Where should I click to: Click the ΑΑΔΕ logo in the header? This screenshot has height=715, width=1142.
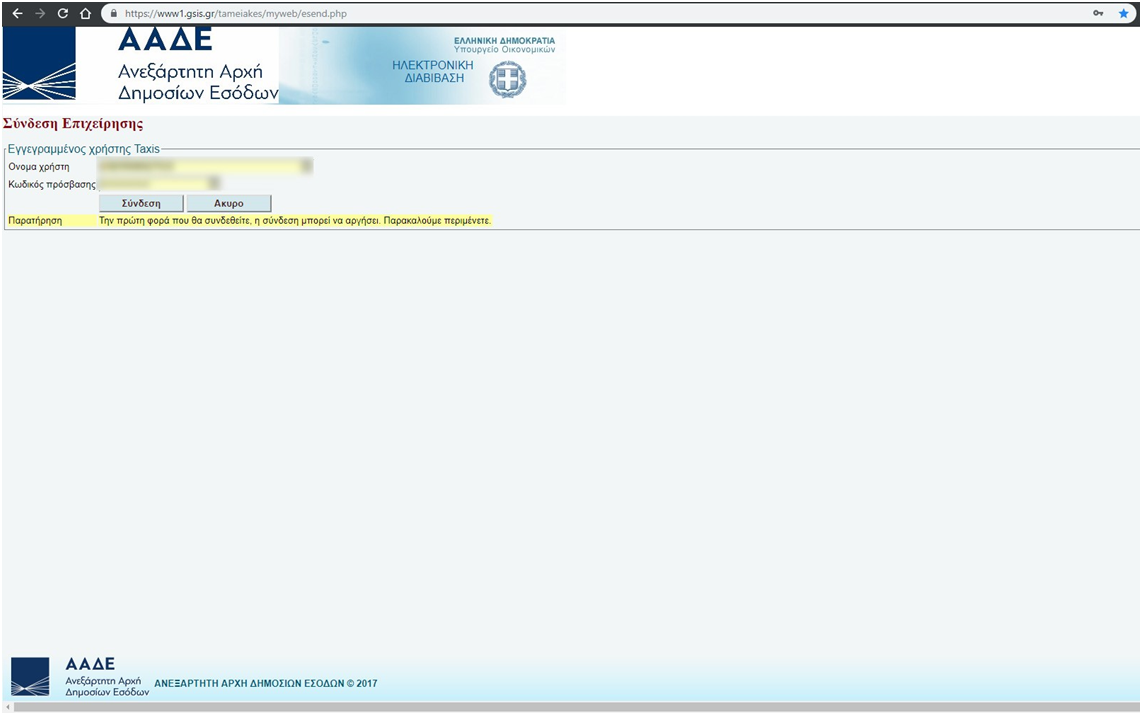click(x=140, y=65)
